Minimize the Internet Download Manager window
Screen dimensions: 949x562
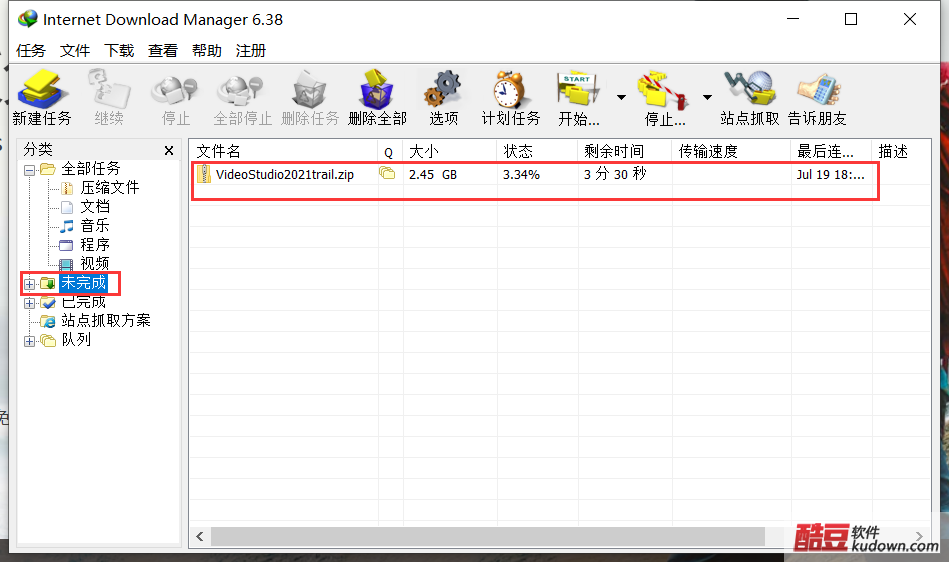(x=793, y=19)
